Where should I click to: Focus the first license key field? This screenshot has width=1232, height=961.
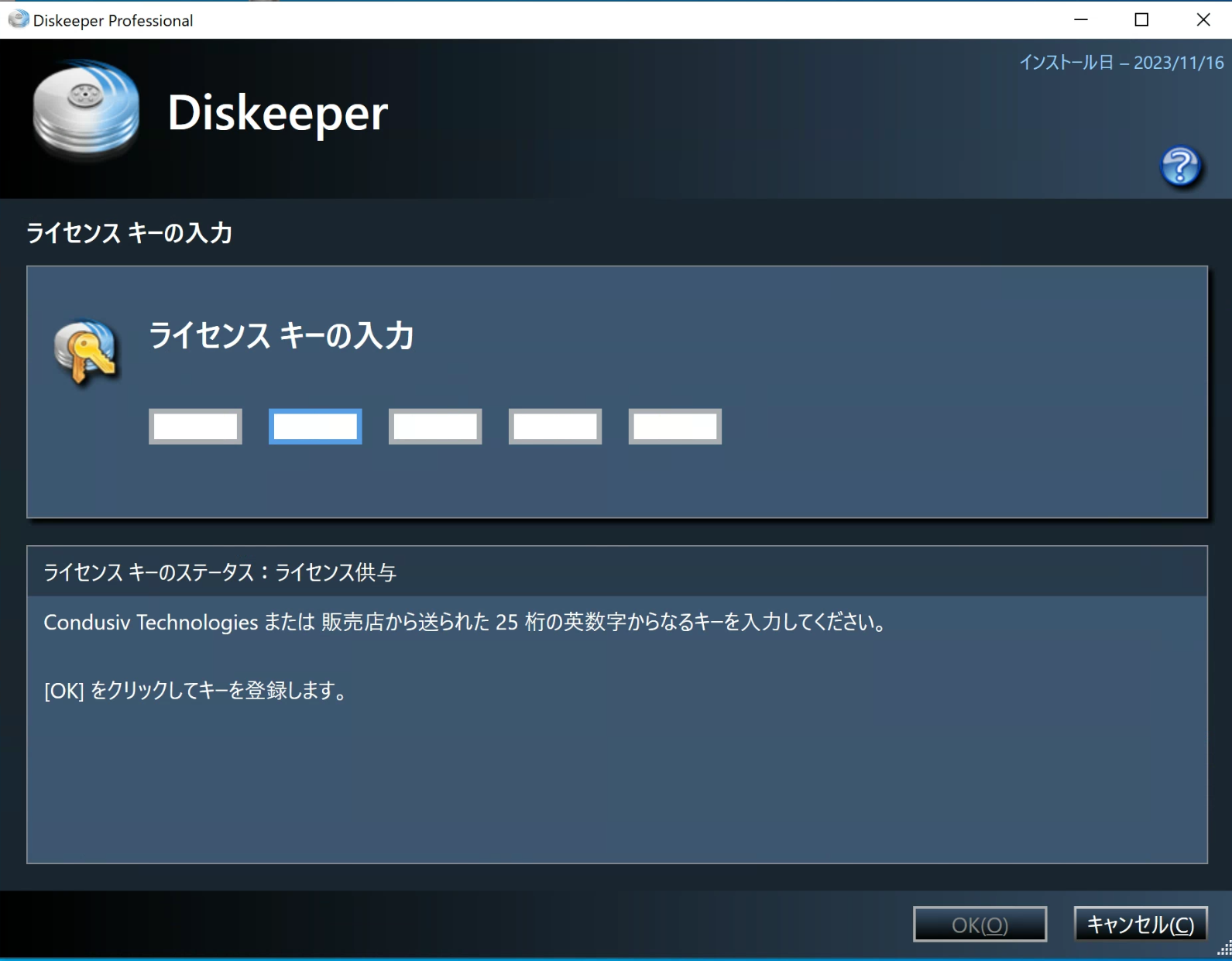coord(195,427)
